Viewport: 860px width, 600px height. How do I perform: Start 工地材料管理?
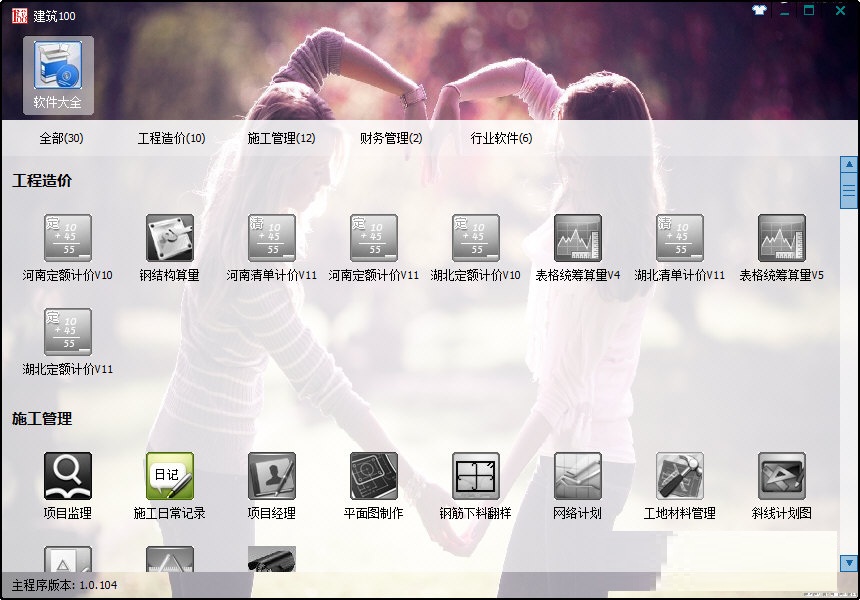click(679, 478)
